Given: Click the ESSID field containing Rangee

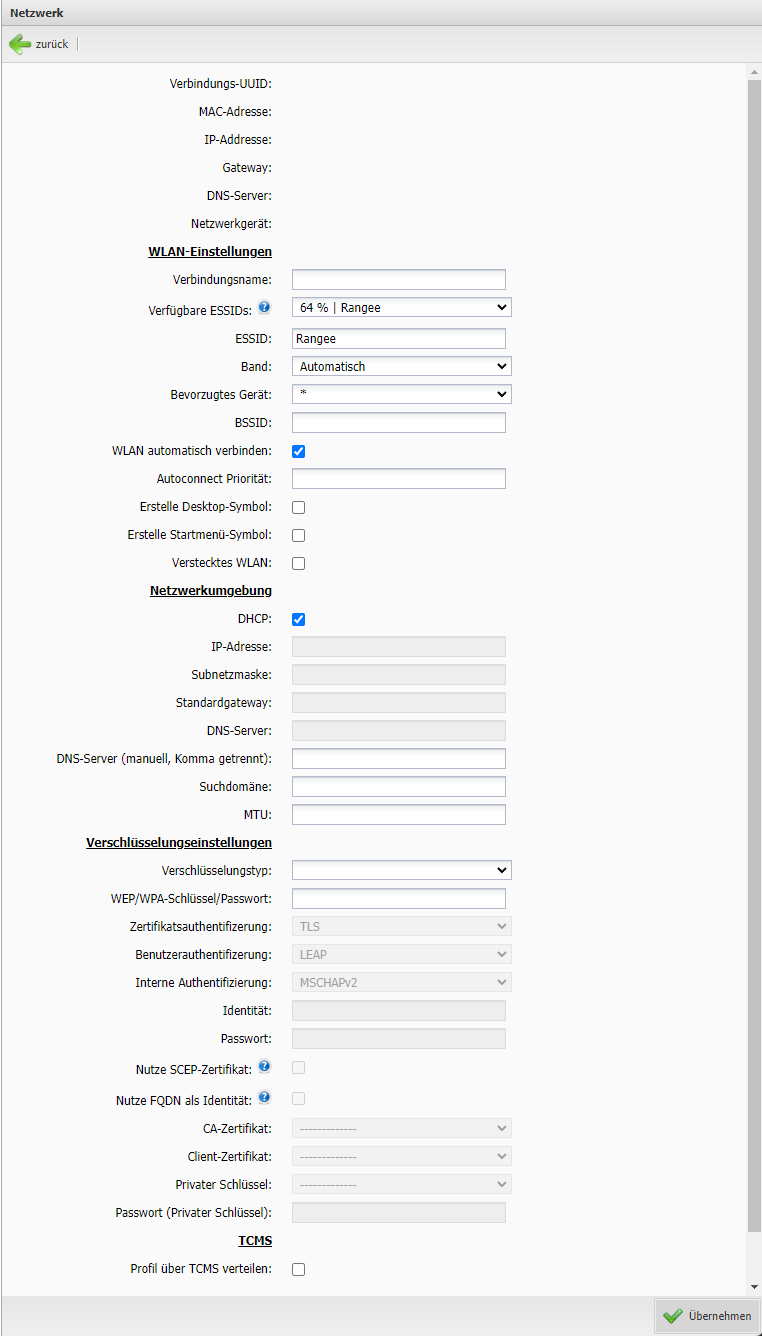Looking at the screenshot, I should pyautogui.click(x=398, y=338).
